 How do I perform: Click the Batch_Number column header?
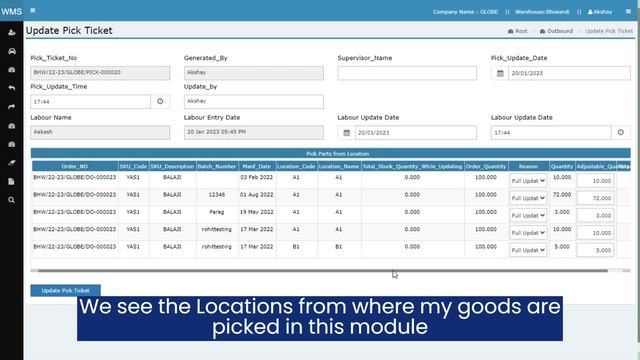click(x=217, y=167)
